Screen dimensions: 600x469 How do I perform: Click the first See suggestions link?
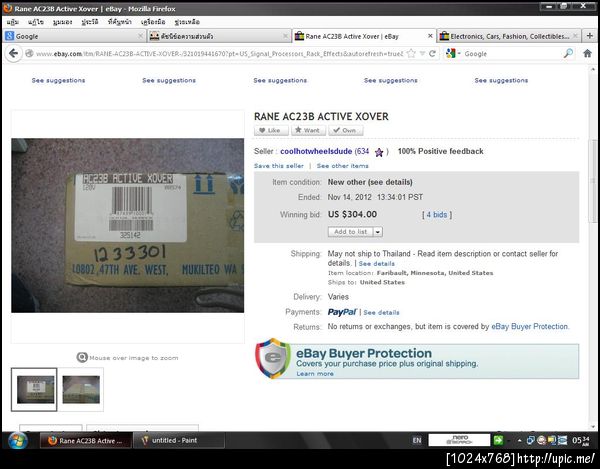point(58,80)
